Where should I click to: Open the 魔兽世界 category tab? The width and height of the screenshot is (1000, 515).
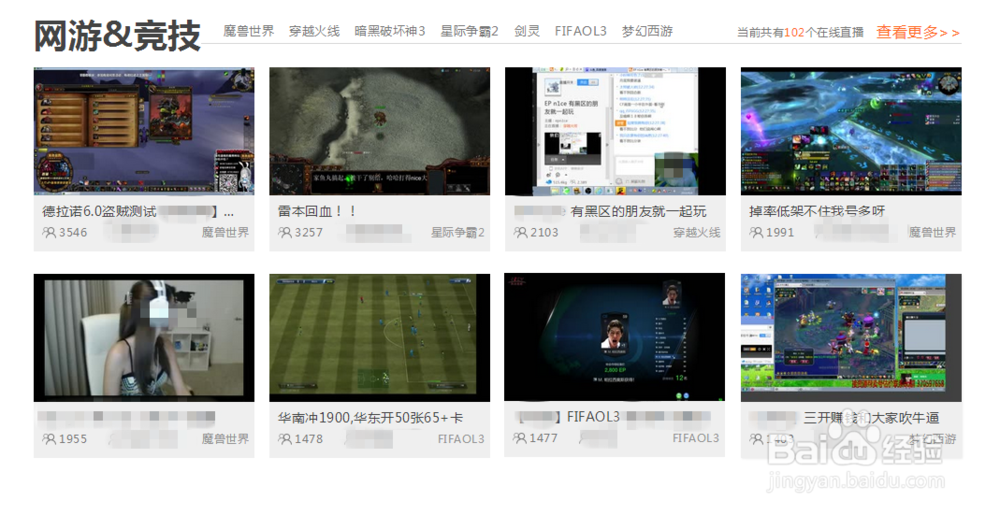pyautogui.click(x=249, y=31)
